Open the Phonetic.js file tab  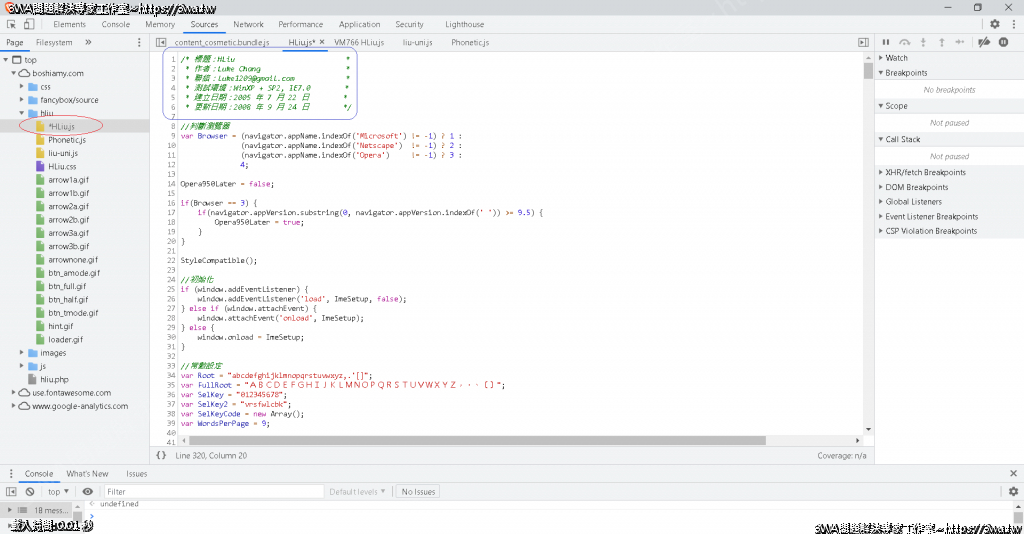point(469,43)
